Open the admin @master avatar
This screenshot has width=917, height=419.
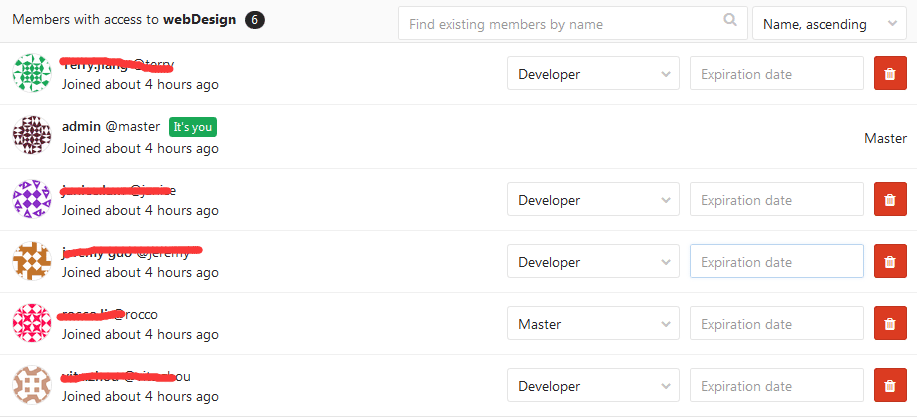(32, 136)
